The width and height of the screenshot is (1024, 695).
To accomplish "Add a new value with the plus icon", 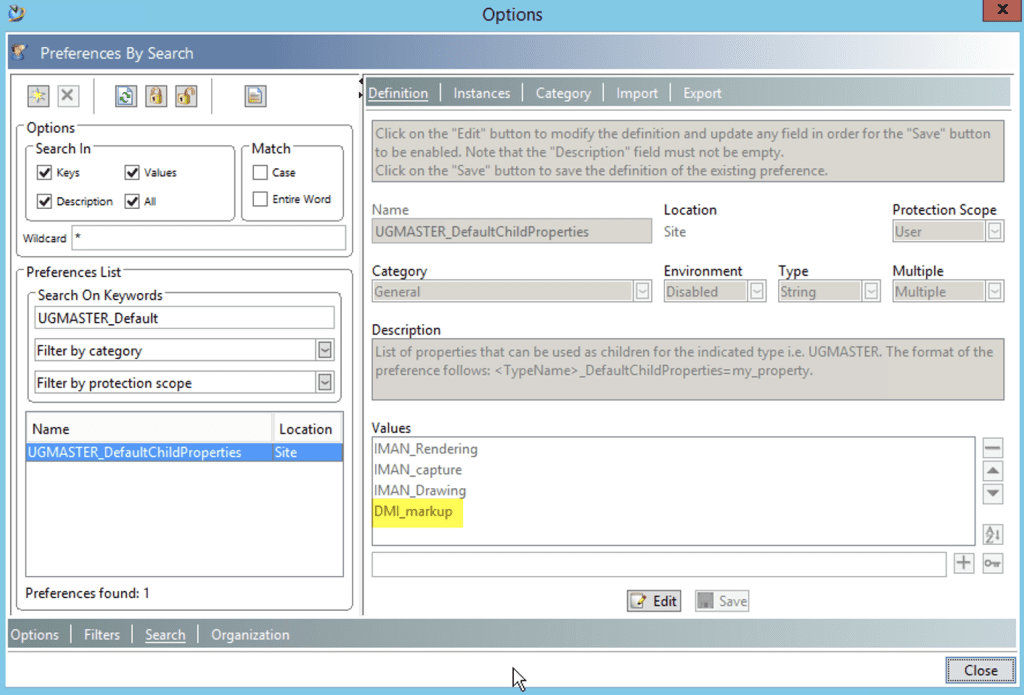I will [x=963, y=563].
